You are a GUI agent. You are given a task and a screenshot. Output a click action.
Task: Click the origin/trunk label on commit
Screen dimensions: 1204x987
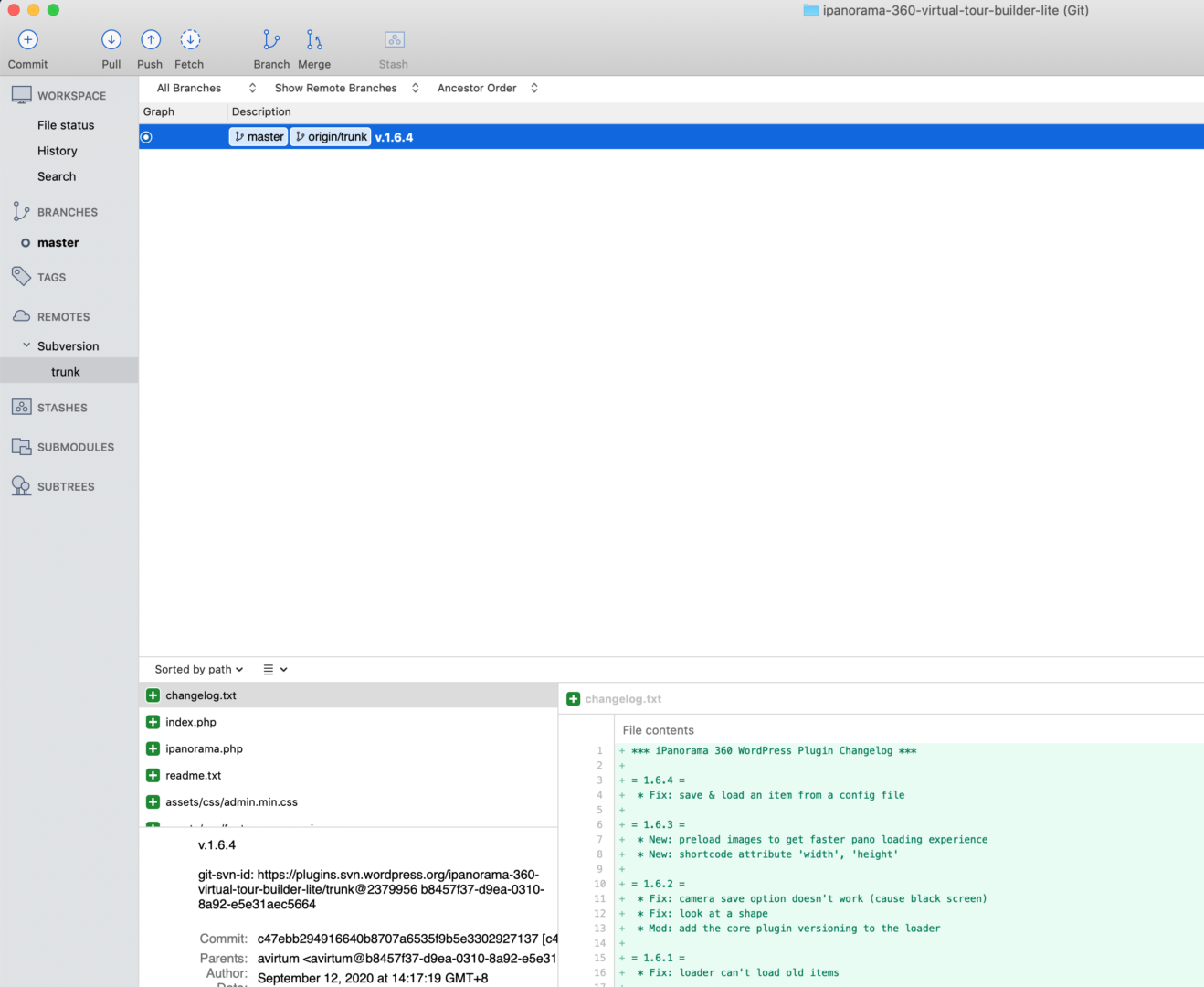coord(331,137)
